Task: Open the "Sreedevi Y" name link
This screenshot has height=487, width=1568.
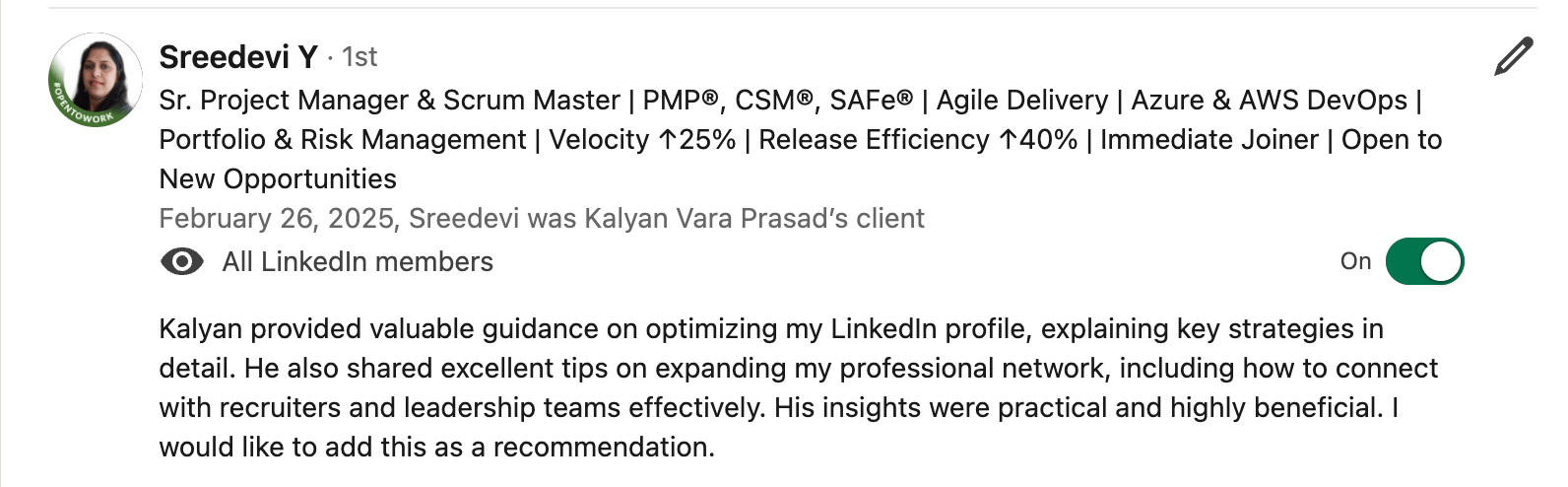Action: (x=237, y=57)
